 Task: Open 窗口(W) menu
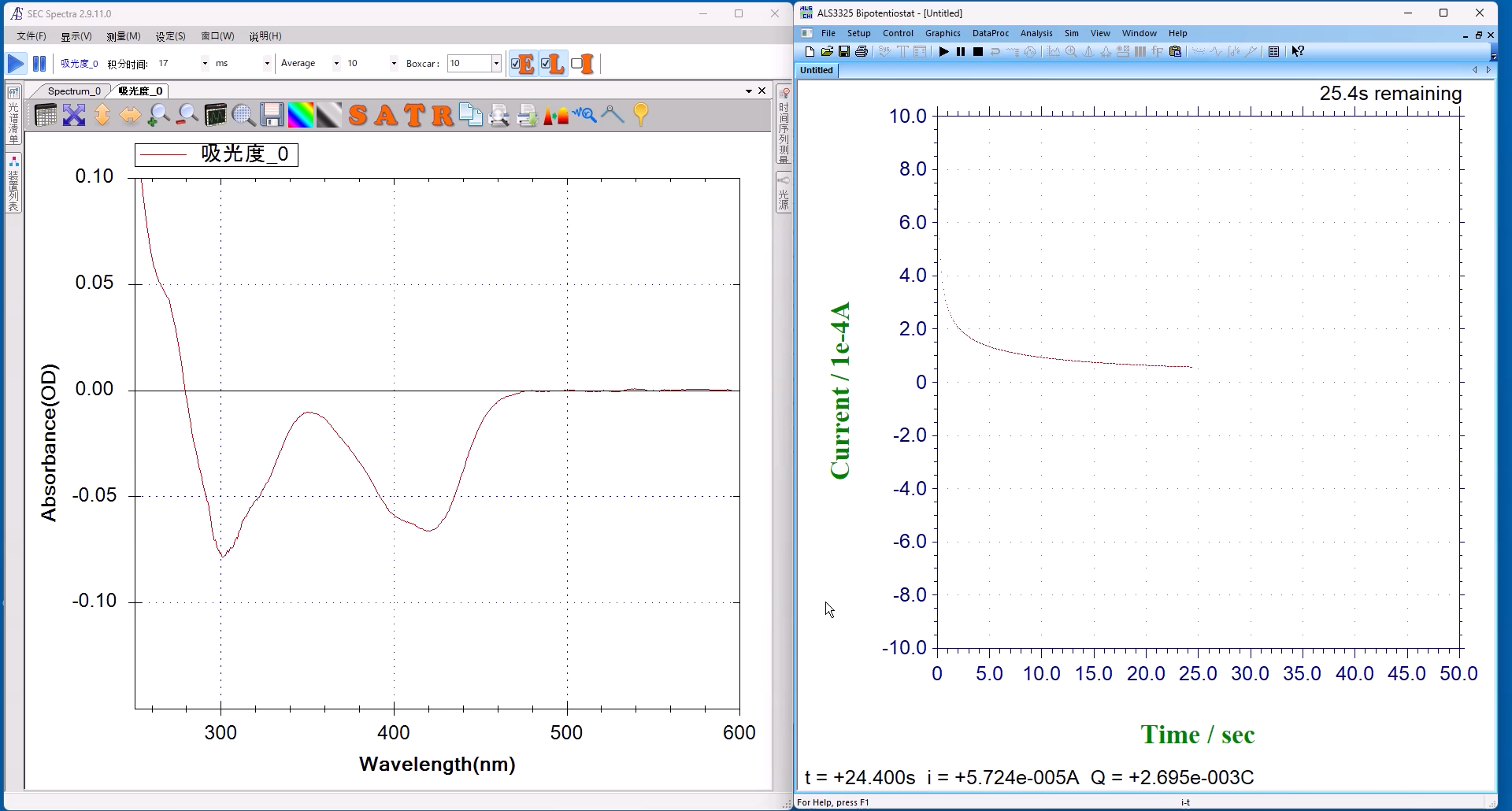click(x=217, y=36)
